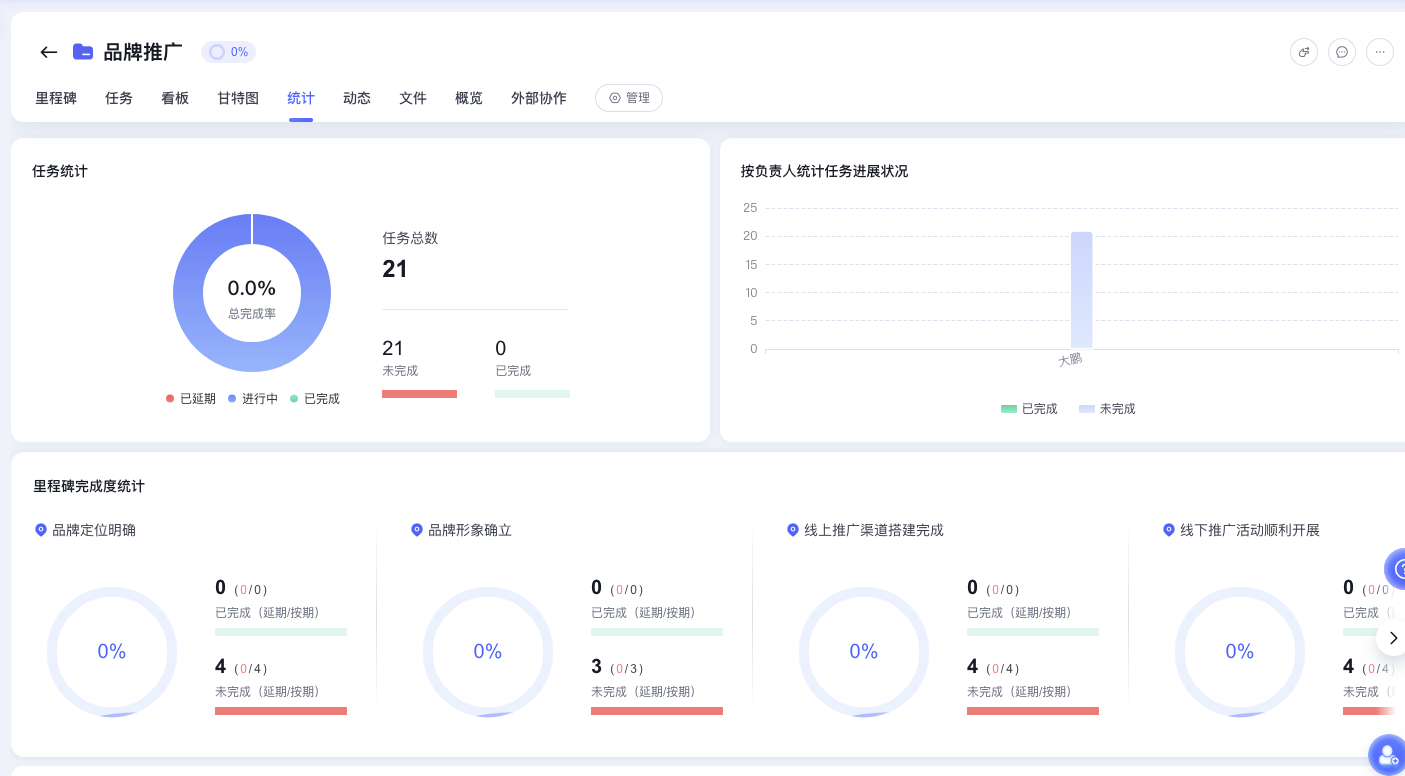This screenshot has width=1405, height=776.
Task: Toggle the 进行中 legend item
Action: 253,398
